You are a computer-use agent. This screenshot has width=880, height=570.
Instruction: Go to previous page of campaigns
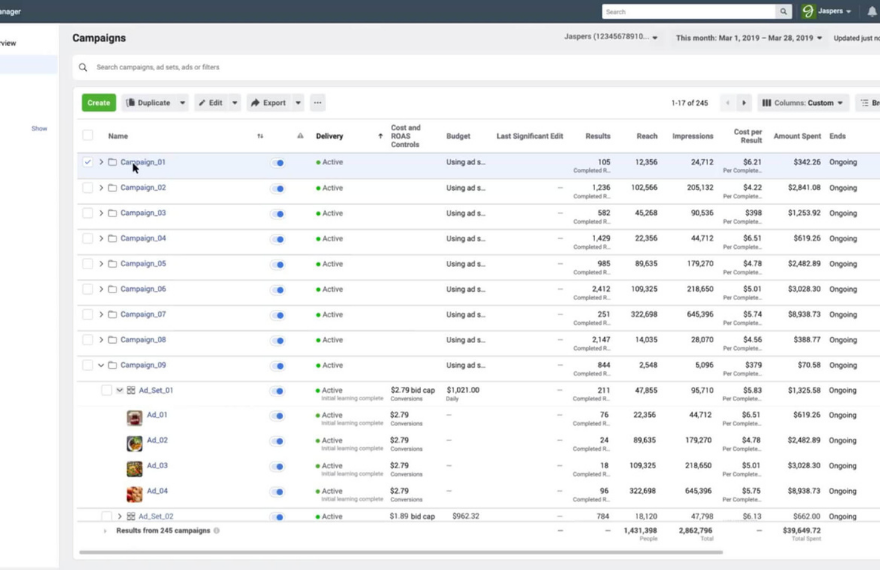(x=728, y=103)
